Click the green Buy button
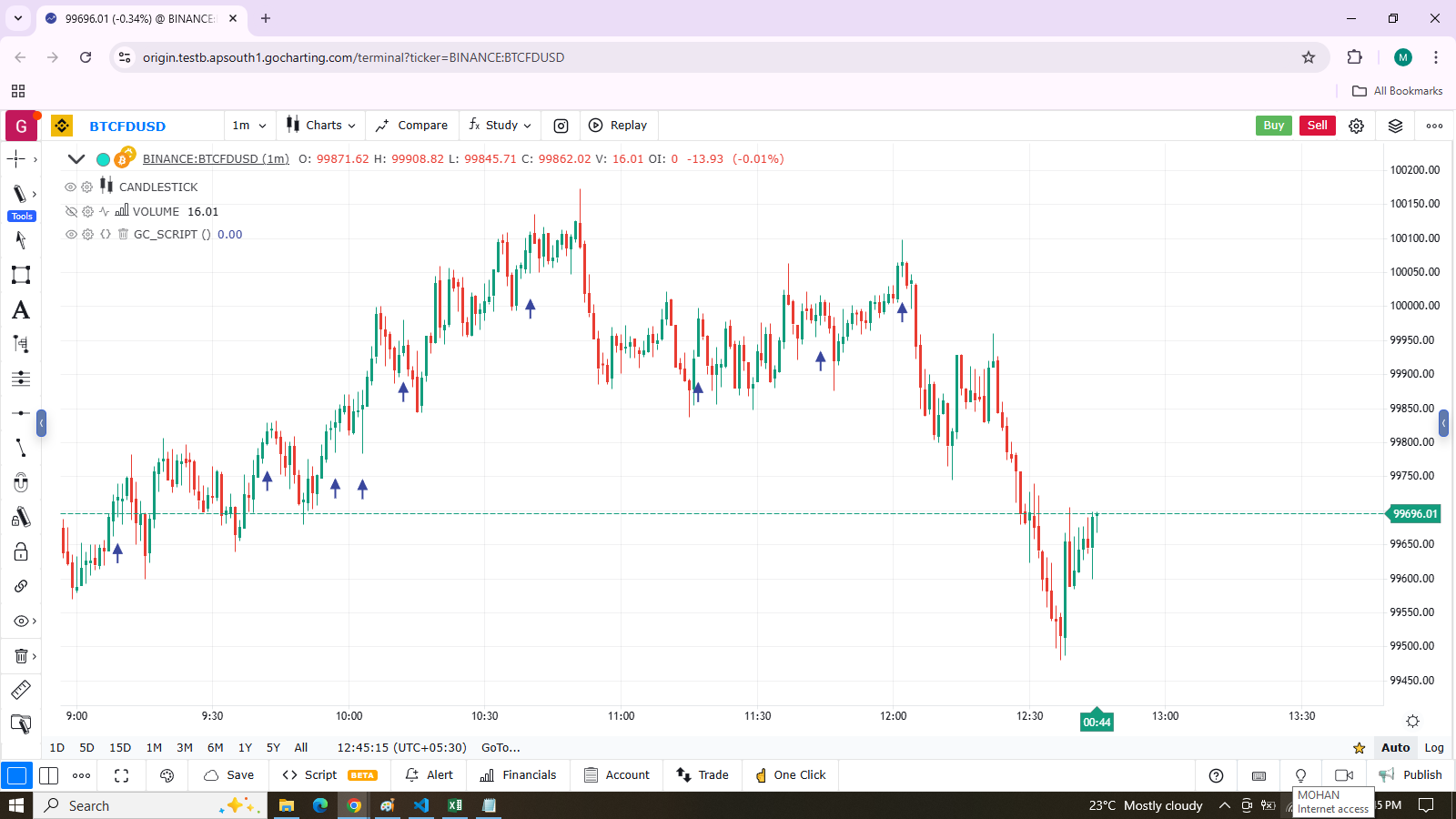Viewport: 1456px width, 819px height. coord(1273,126)
